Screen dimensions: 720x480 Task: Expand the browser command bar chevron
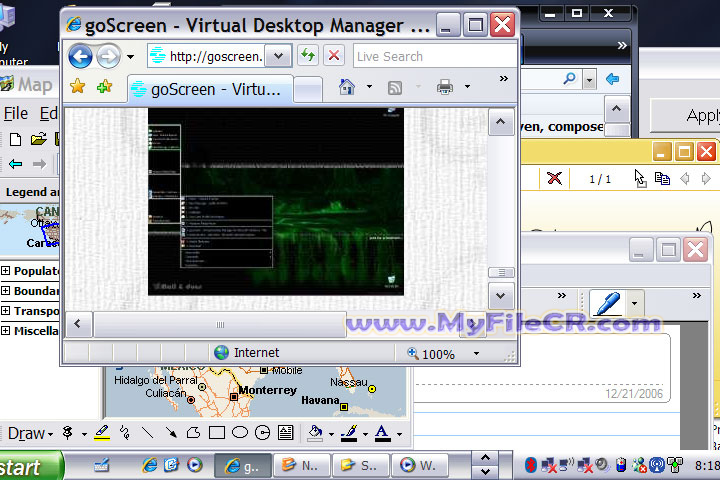(504, 79)
